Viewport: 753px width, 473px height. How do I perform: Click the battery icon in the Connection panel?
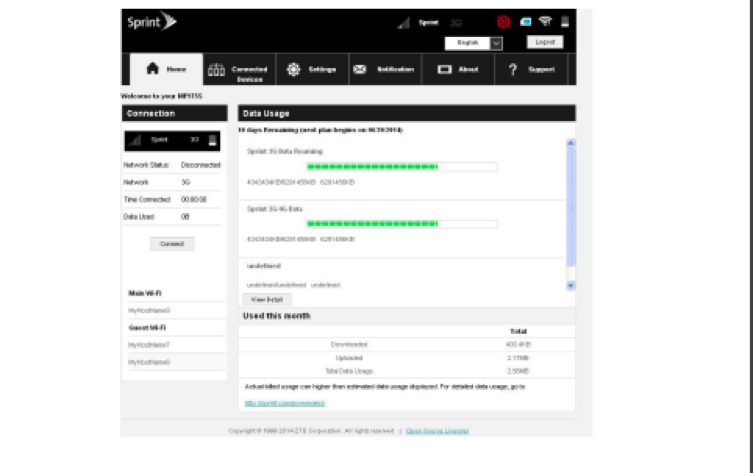(212, 141)
